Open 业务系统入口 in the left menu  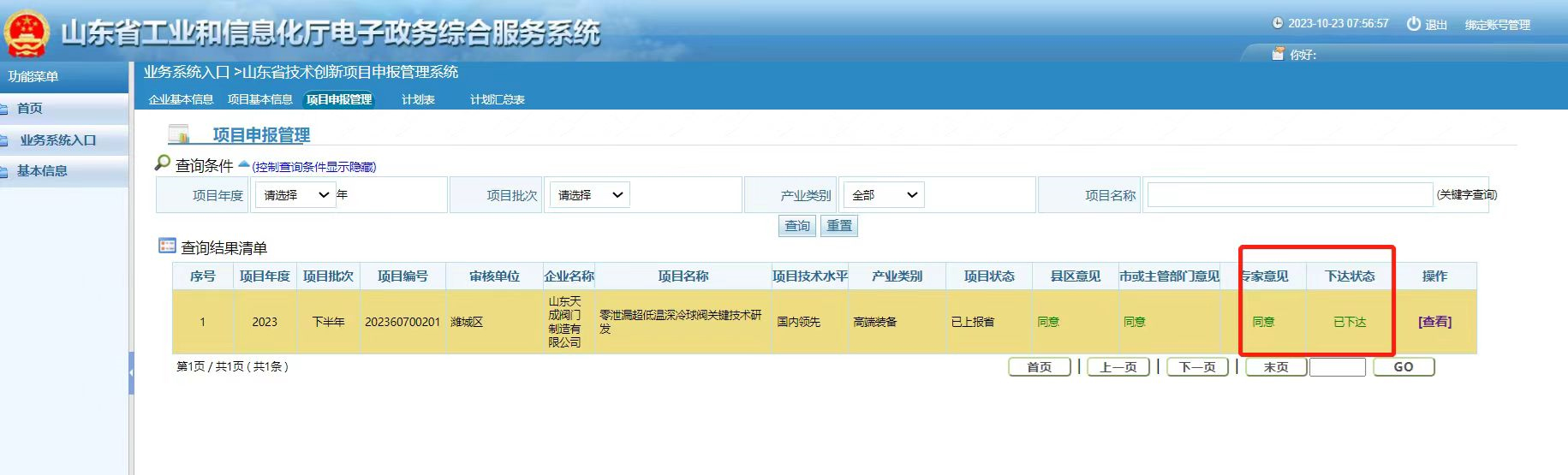[58, 140]
